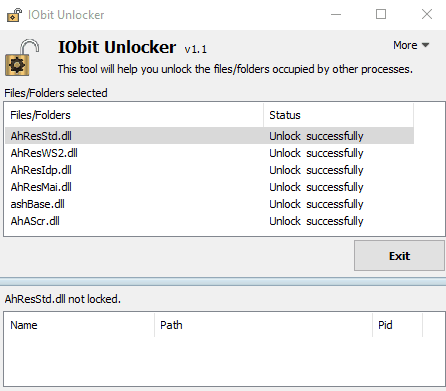The width and height of the screenshot is (446, 391).
Task: Click the Path column header
Action: [x=263, y=325]
